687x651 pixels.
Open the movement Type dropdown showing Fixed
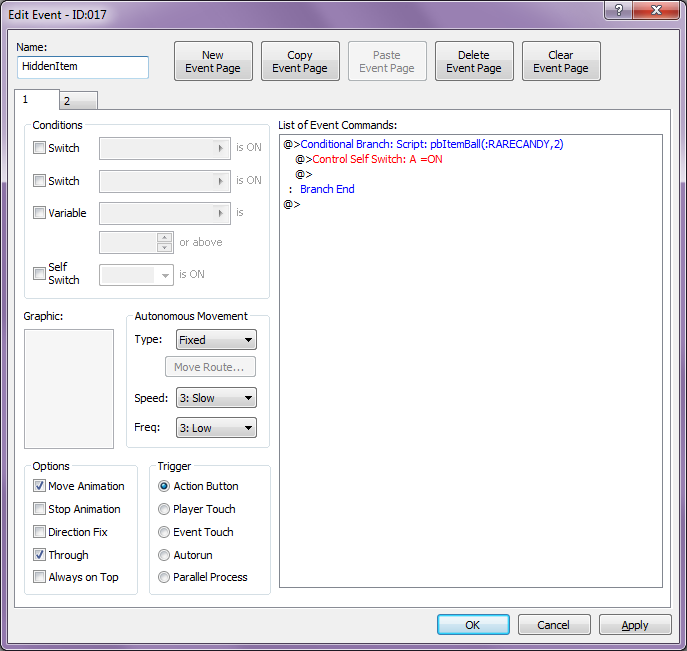tap(216, 340)
